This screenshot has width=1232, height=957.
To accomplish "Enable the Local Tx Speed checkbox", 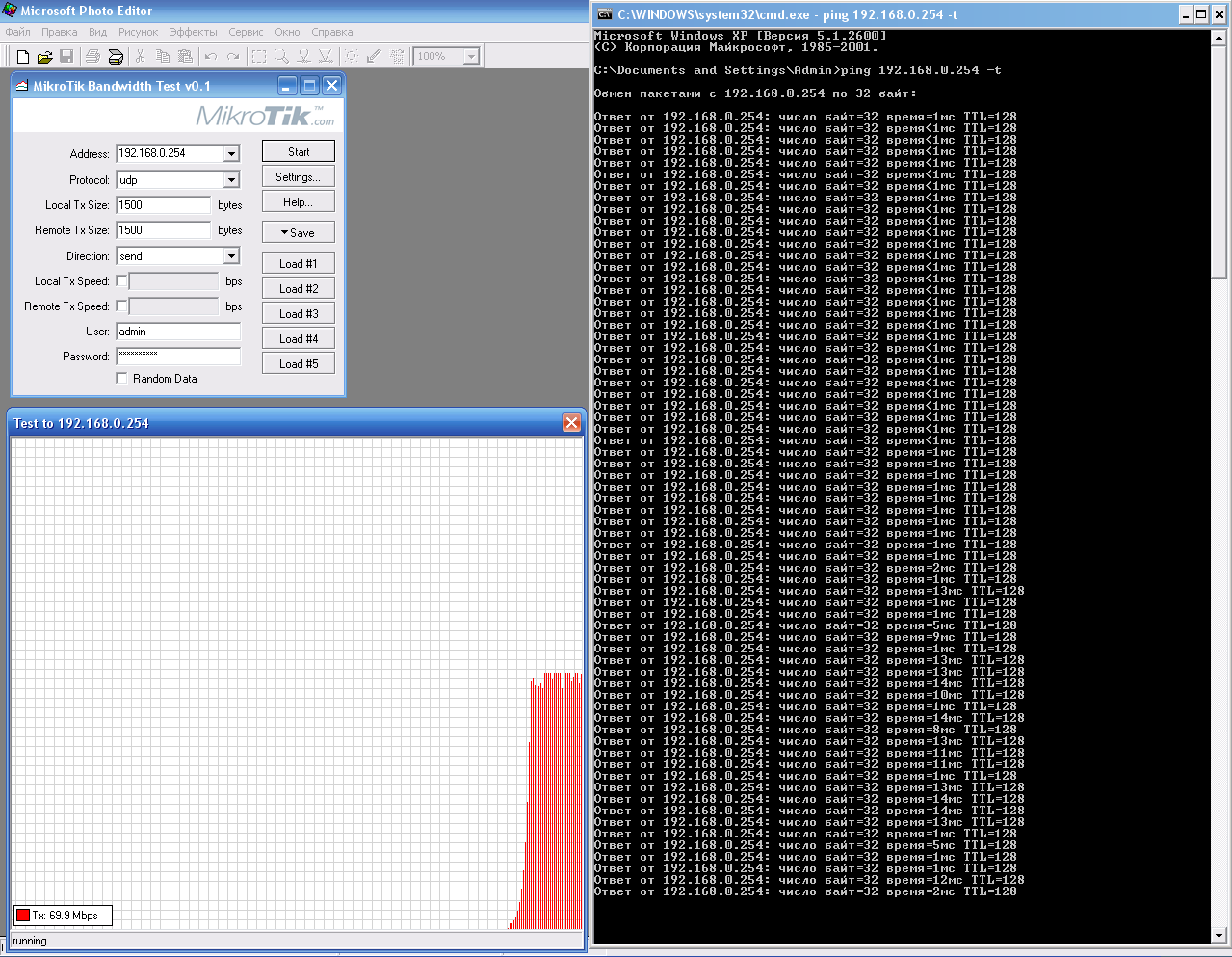I will 121,281.
